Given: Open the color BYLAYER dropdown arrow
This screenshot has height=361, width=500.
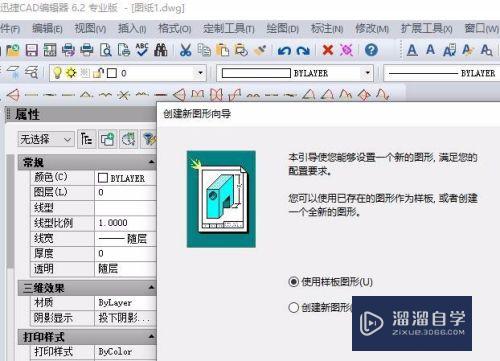Looking at the screenshot, I should click(x=367, y=73).
